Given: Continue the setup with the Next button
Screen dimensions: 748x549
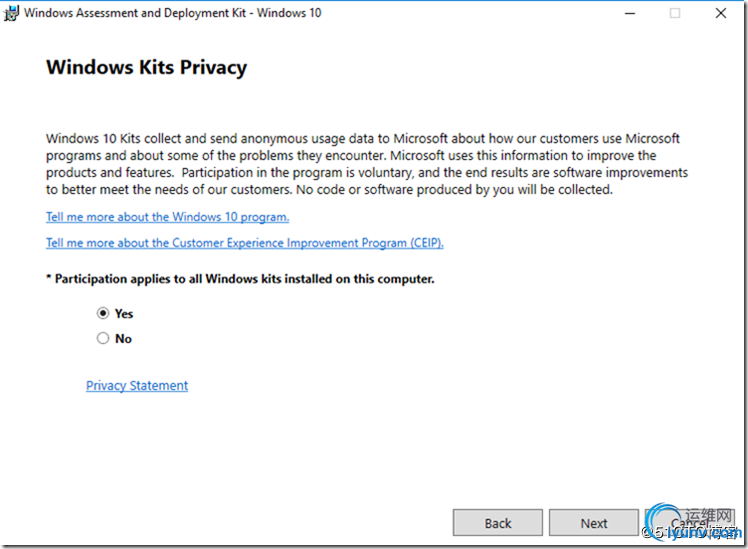Looking at the screenshot, I should (594, 523).
